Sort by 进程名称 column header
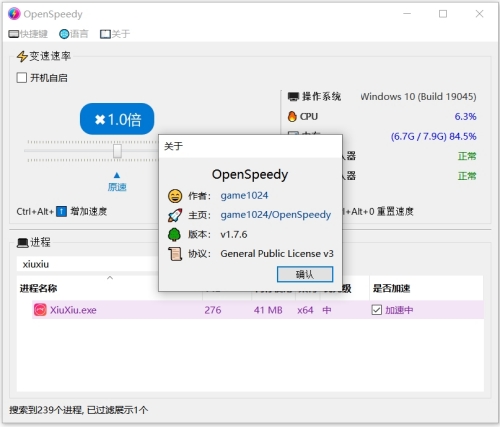Screen dimensions: 500x427 pos(38,288)
